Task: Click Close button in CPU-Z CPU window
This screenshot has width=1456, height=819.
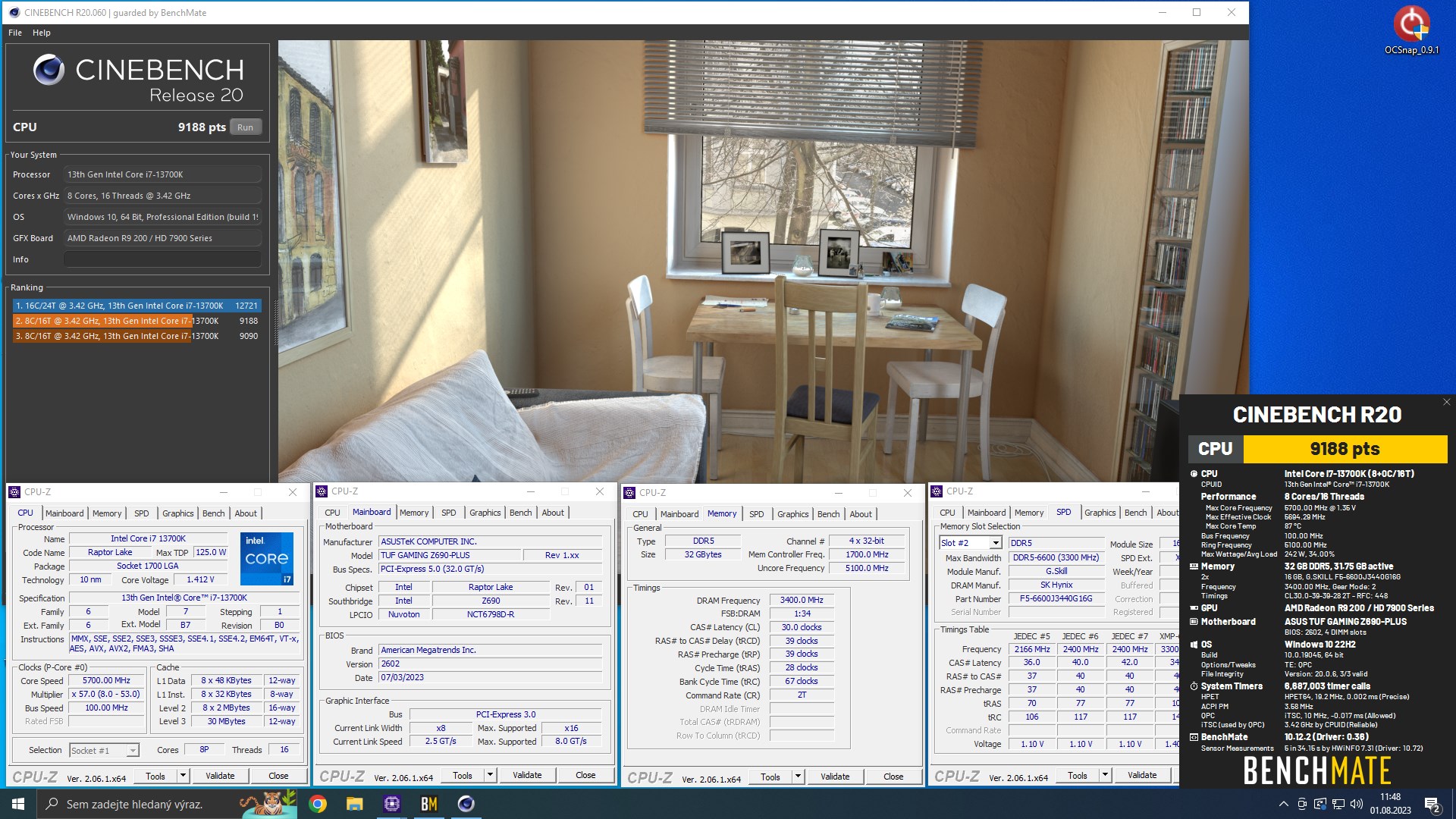Action: 278,776
